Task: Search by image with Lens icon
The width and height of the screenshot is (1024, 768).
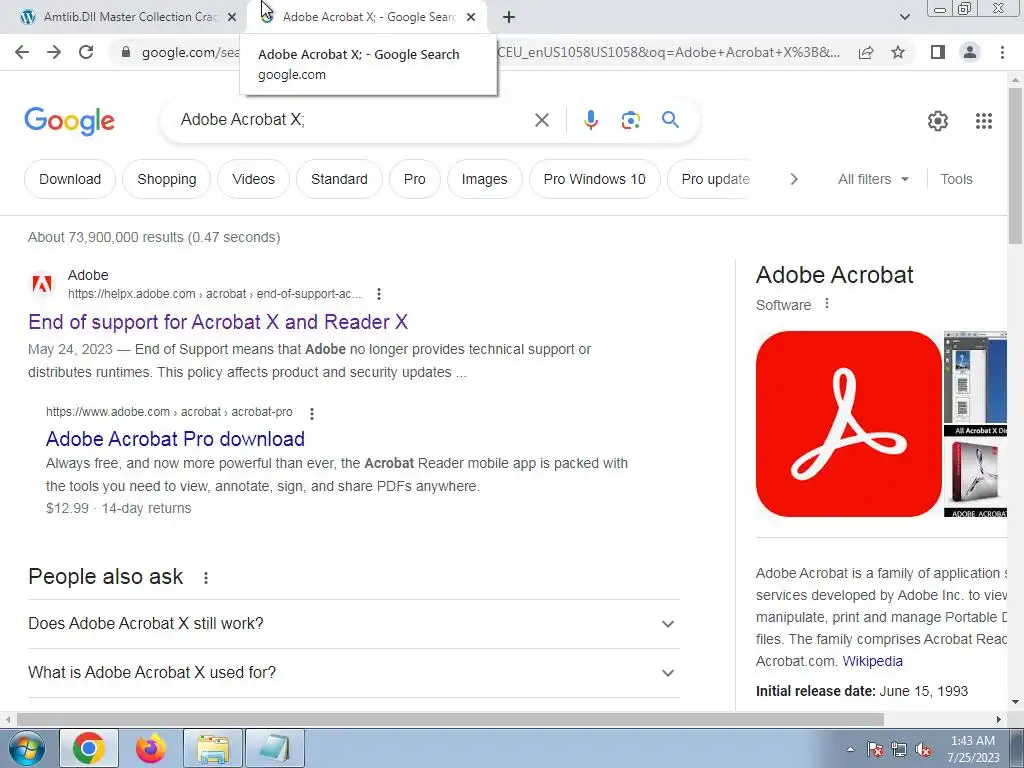Action: click(630, 120)
